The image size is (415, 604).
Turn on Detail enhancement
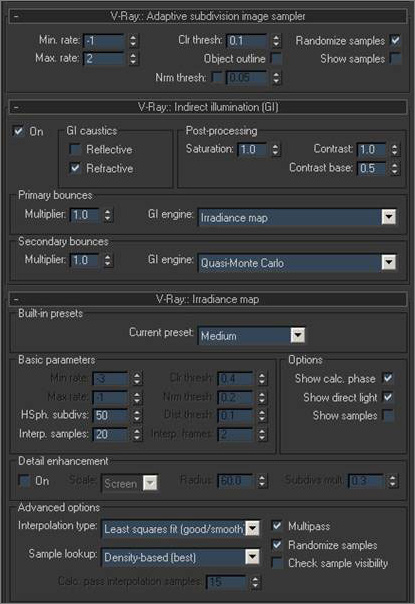click(24, 481)
